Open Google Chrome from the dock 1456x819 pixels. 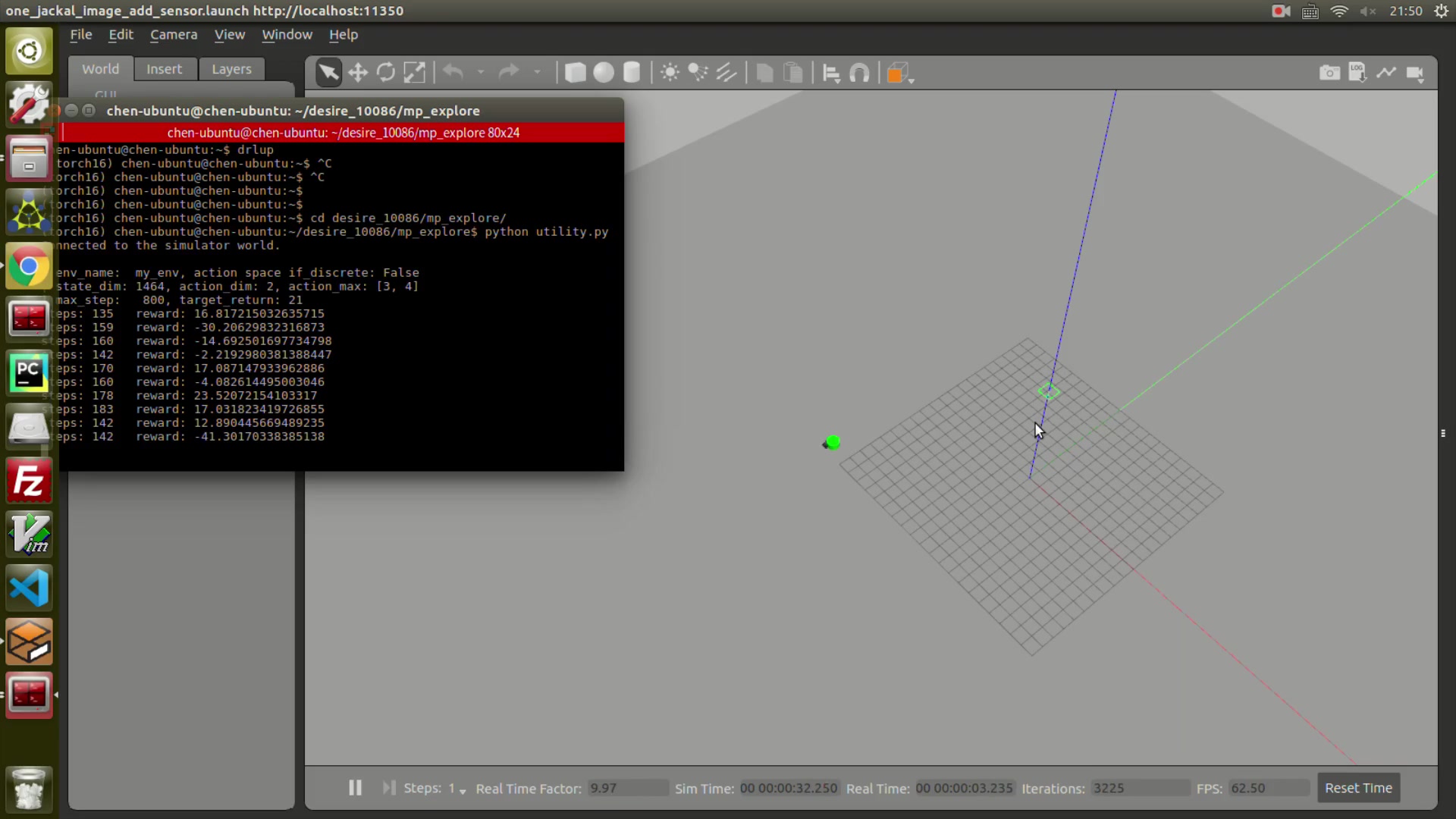coord(29,266)
